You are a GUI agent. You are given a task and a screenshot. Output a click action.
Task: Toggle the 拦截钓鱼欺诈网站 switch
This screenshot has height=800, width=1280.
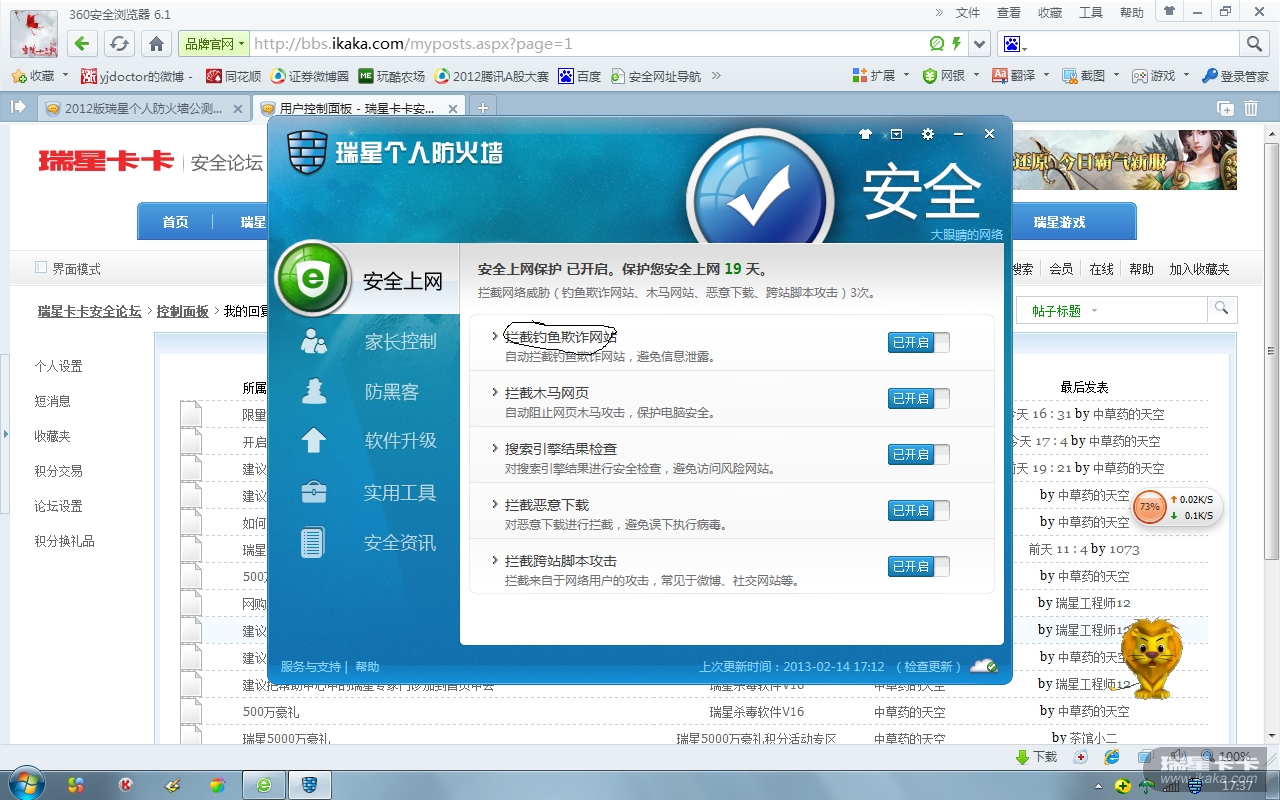coord(918,343)
